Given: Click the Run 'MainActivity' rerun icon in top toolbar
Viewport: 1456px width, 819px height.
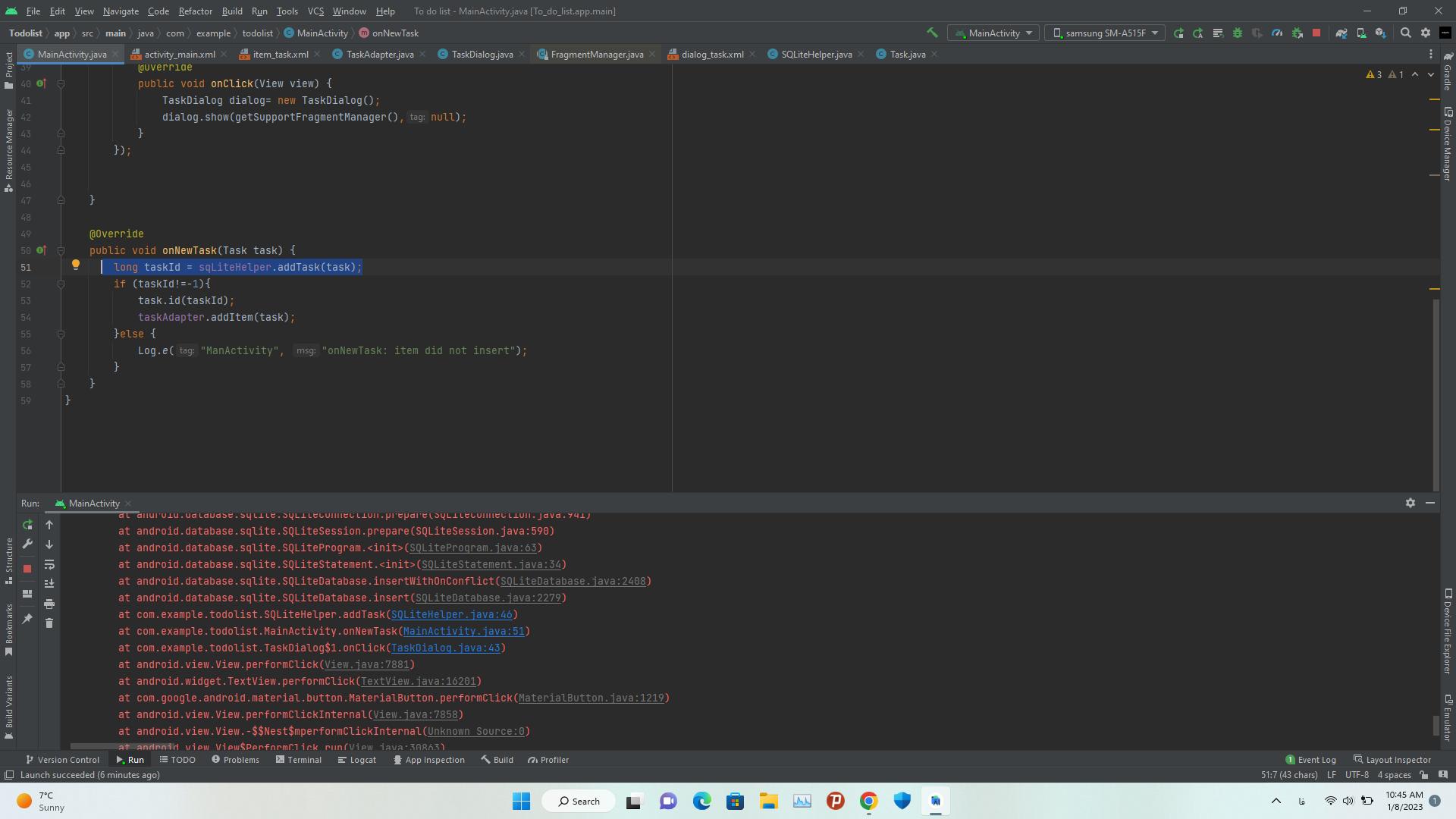Looking at the screenshot, I should coord(1178,33).
